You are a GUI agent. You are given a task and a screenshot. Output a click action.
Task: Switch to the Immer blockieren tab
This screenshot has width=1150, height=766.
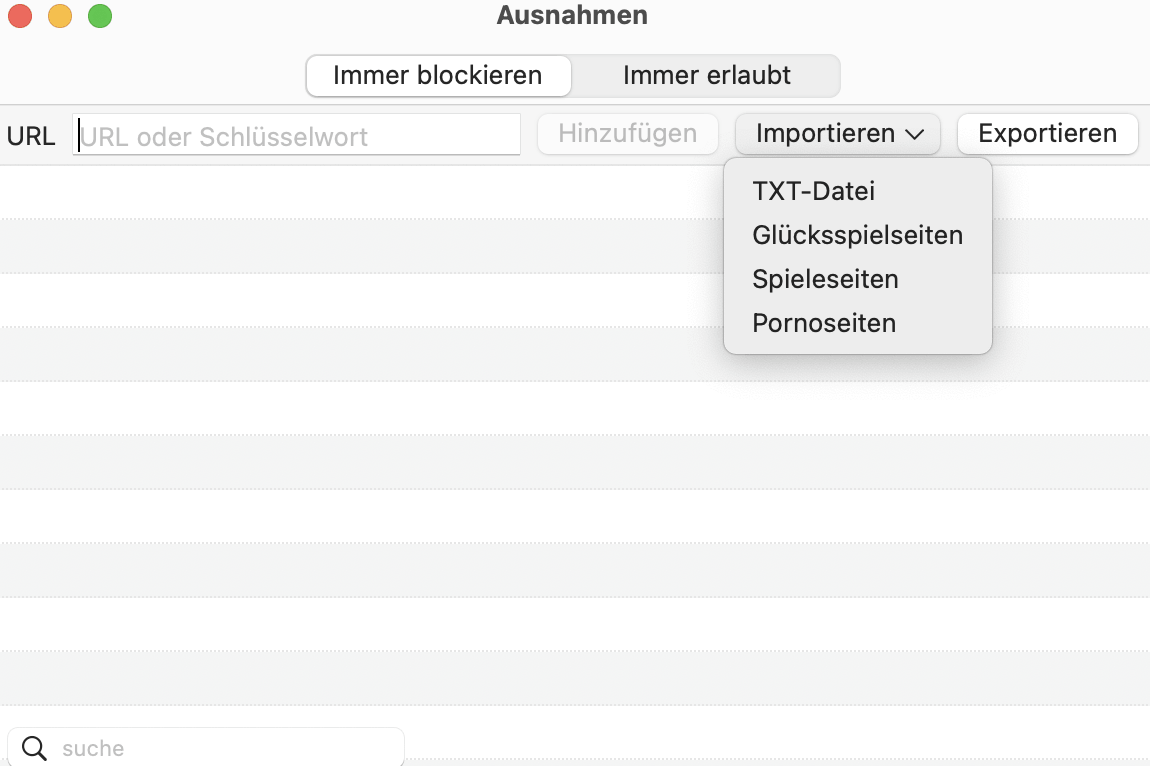coord(439,76)
